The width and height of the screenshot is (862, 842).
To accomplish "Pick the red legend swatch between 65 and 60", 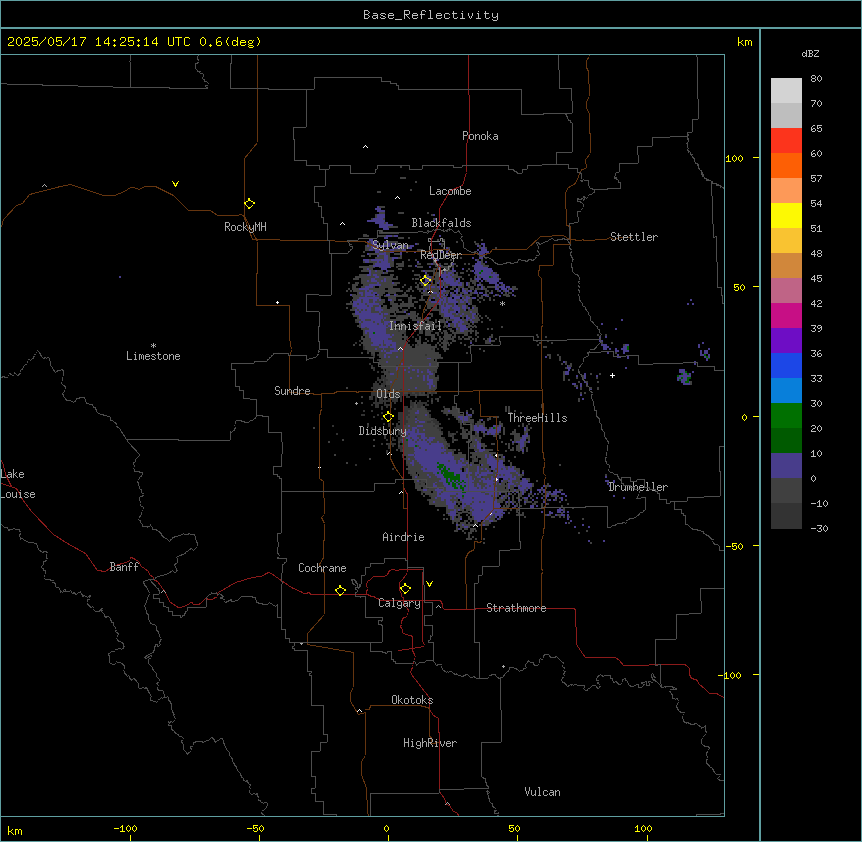I will [x=786, y=141].
